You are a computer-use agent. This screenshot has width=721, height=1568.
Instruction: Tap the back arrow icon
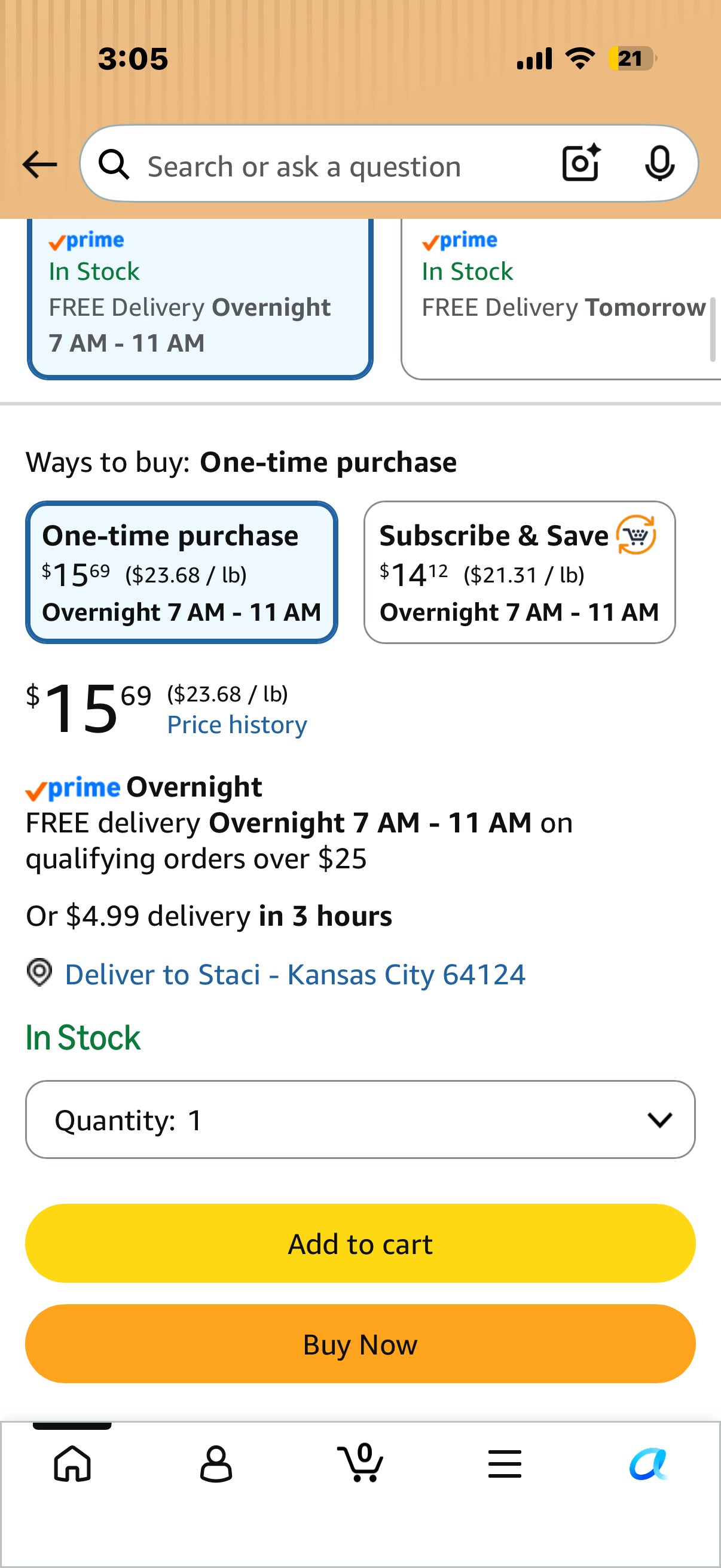tap(39, 164)
